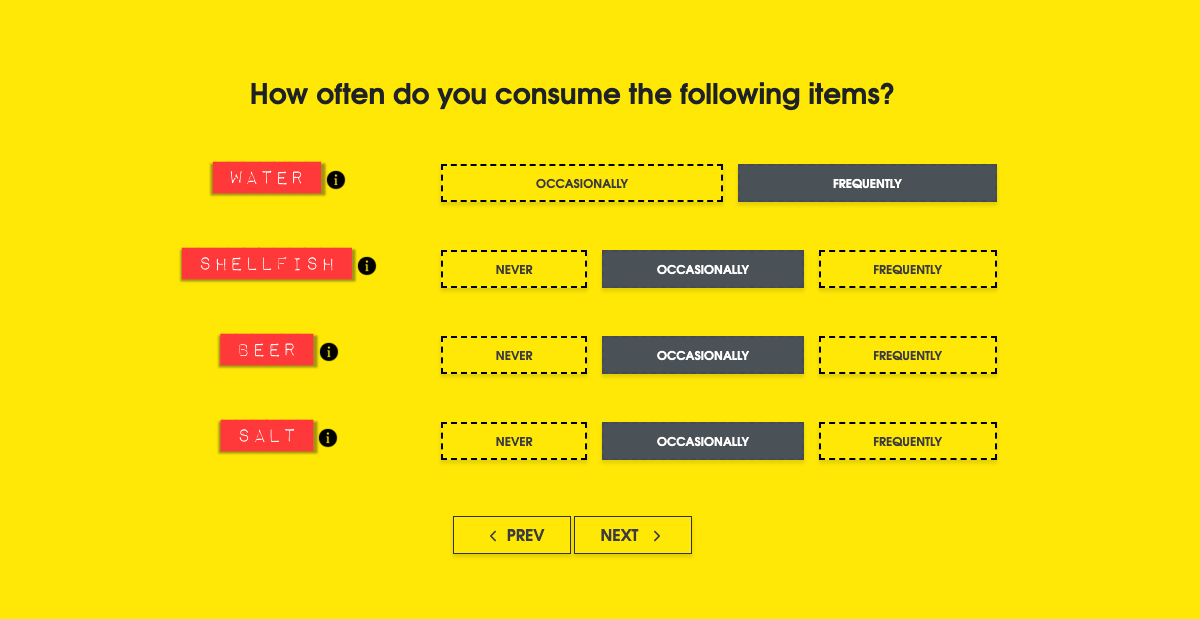The width and height of the screenshot is (1200, 619).
Task: Open the Shellfish info icon
Action: point(367,266)
